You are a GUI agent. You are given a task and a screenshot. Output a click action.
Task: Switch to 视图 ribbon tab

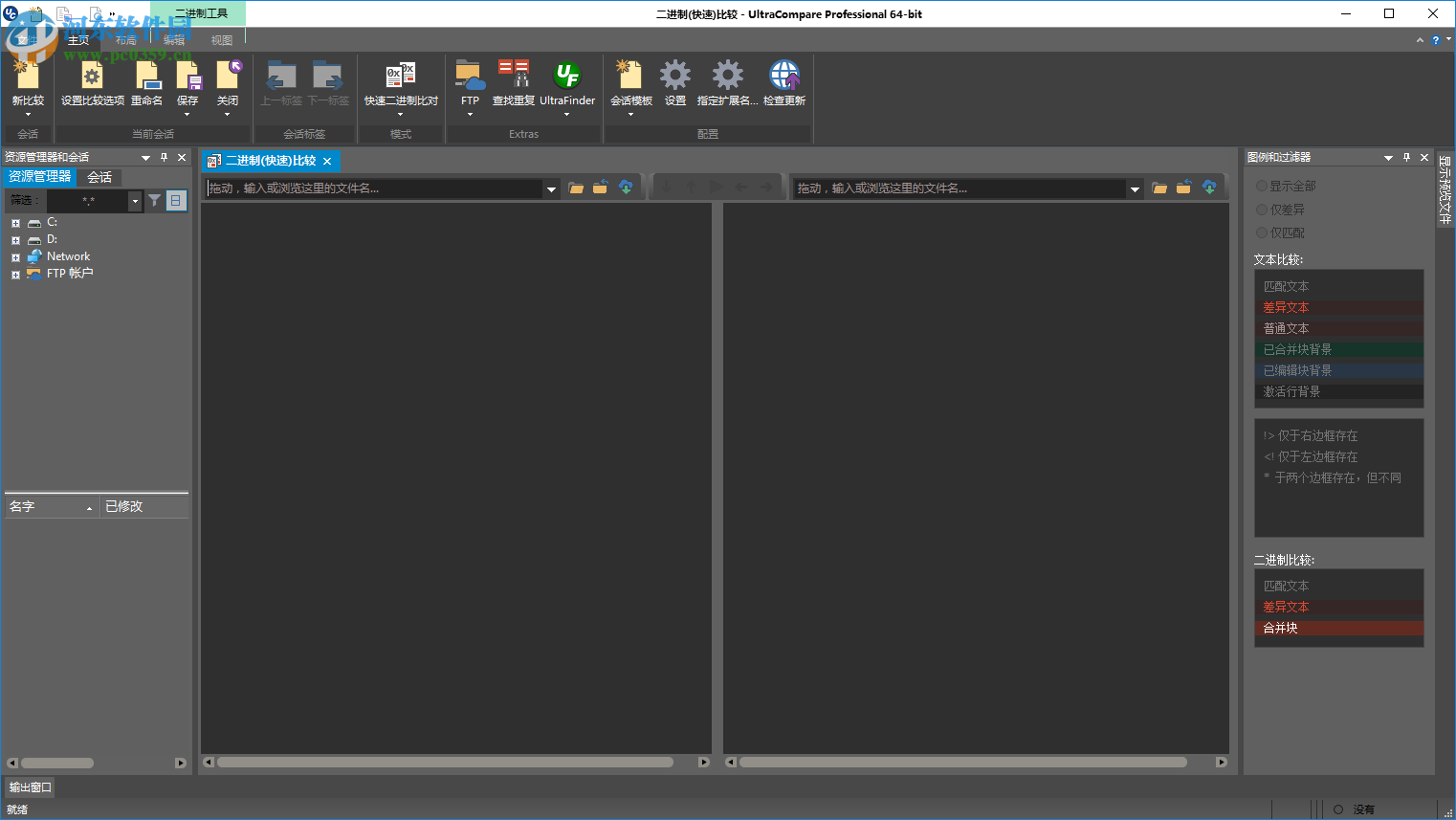(x=222, y=40)
